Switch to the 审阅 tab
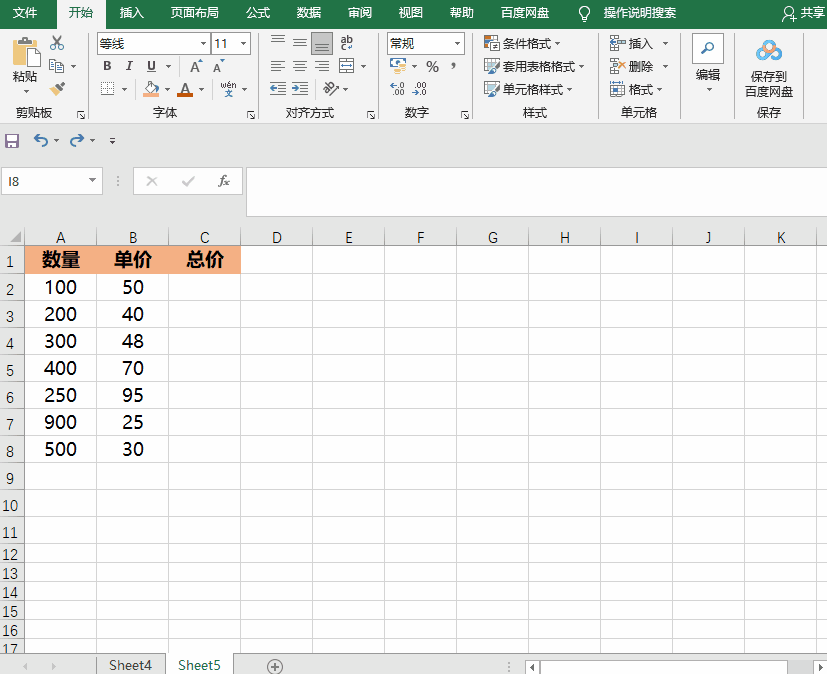 click(x=360, y=13)
